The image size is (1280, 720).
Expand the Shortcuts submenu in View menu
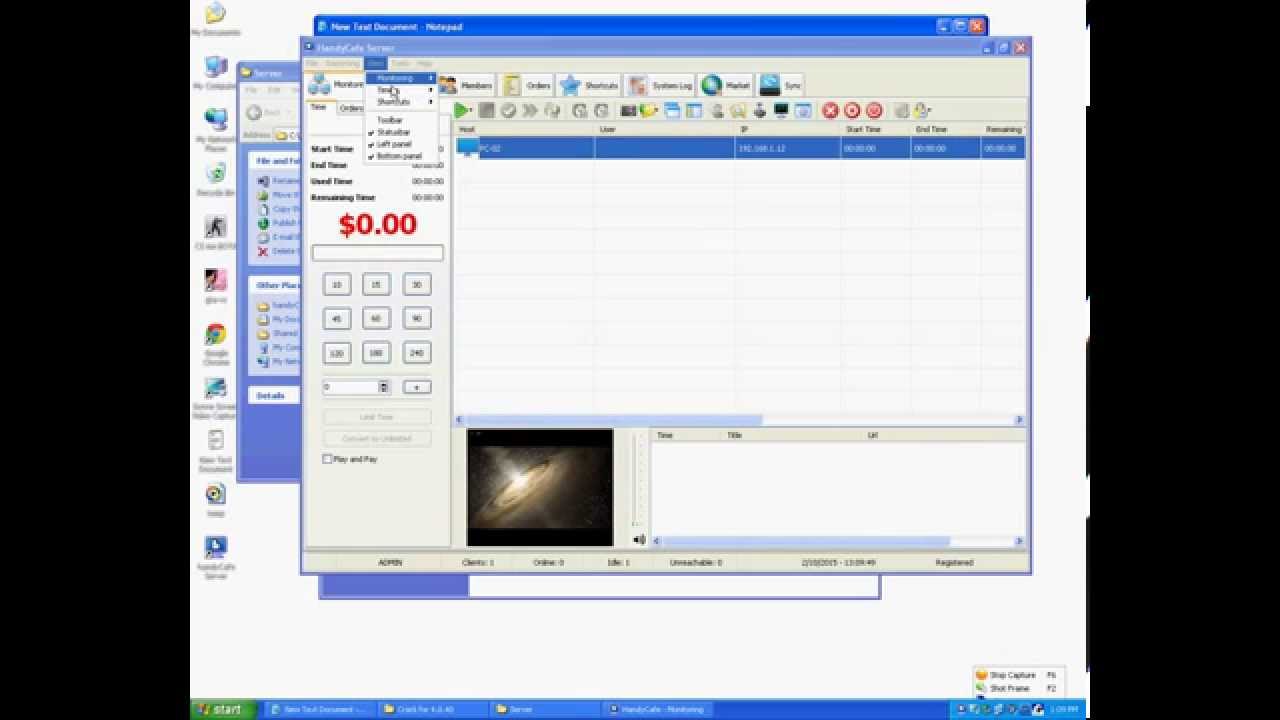click(x=401, y=102)
